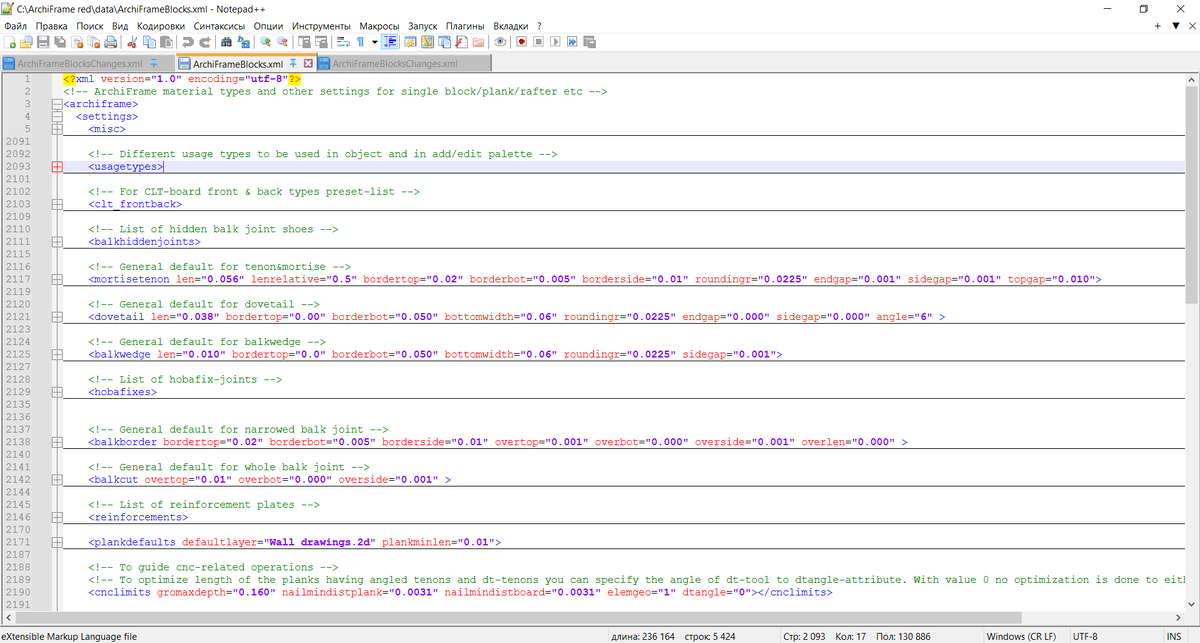Open the Document Map panel icon

coord(427,42)
